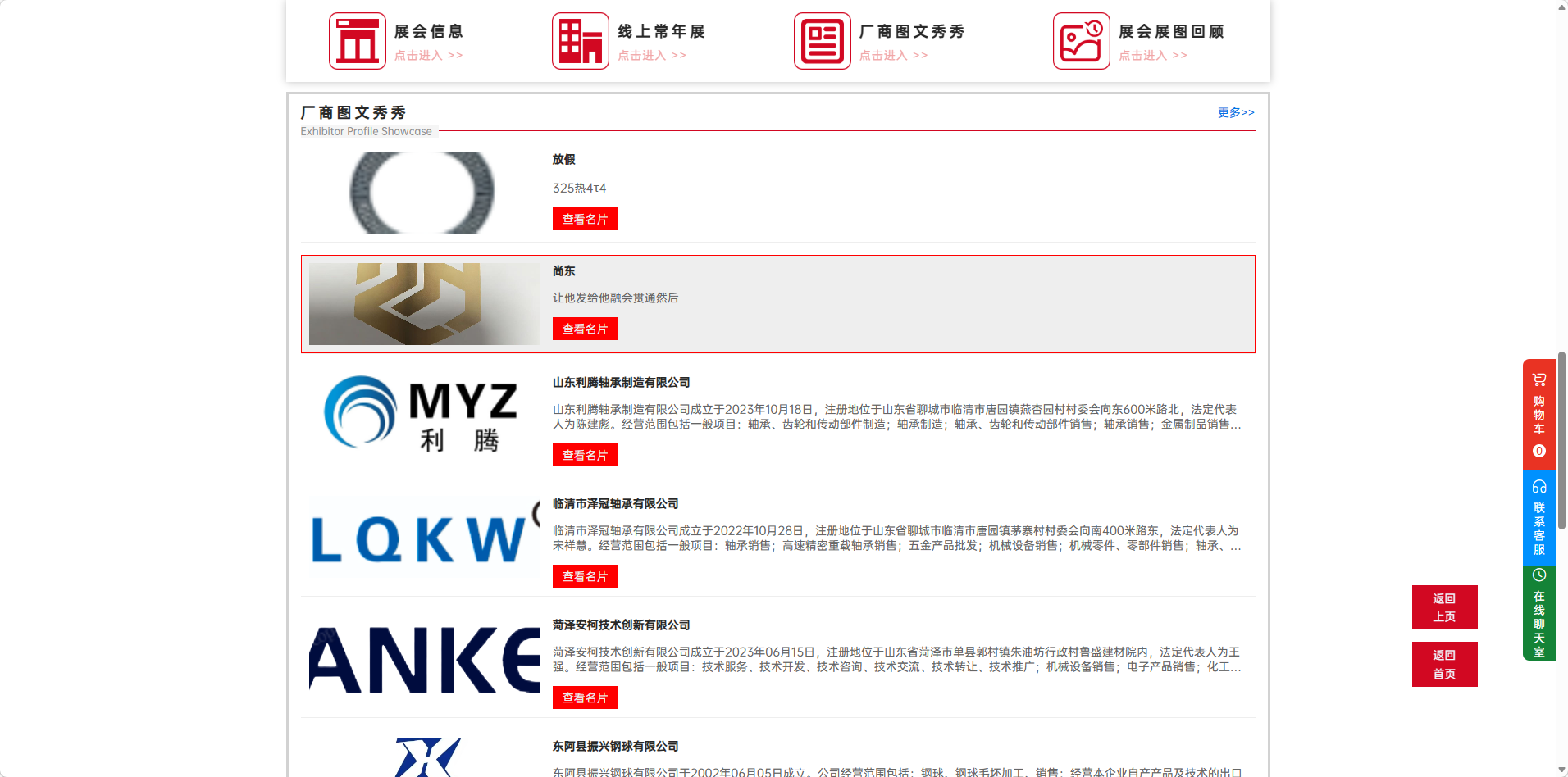Click the 展会展图回顾 photo icon
This screenshot has height=777, width=1568.
pos(1081,41)
